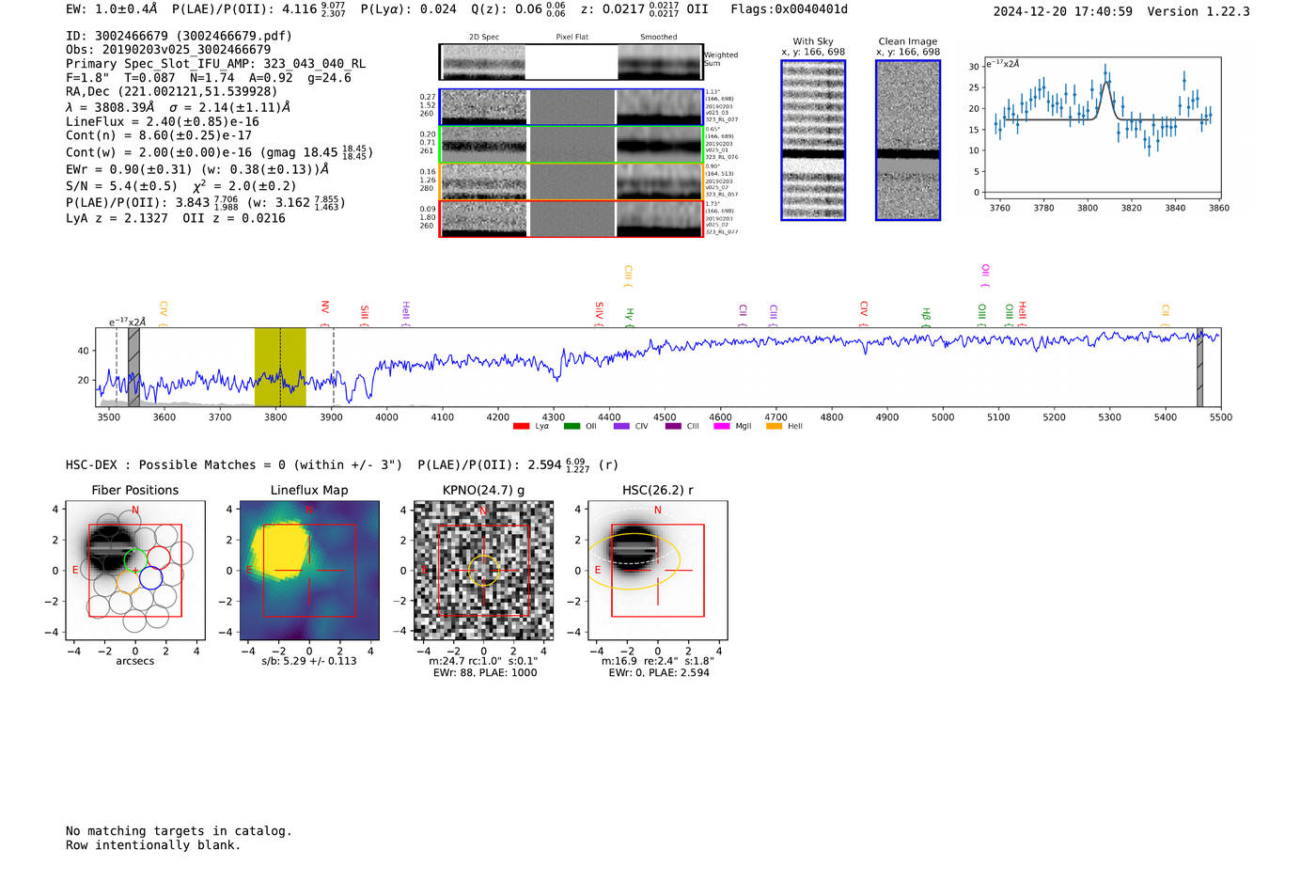Viewport: 1316px width, 896px height.
Task: Click the 2D Spec column header
Action: 484,37
